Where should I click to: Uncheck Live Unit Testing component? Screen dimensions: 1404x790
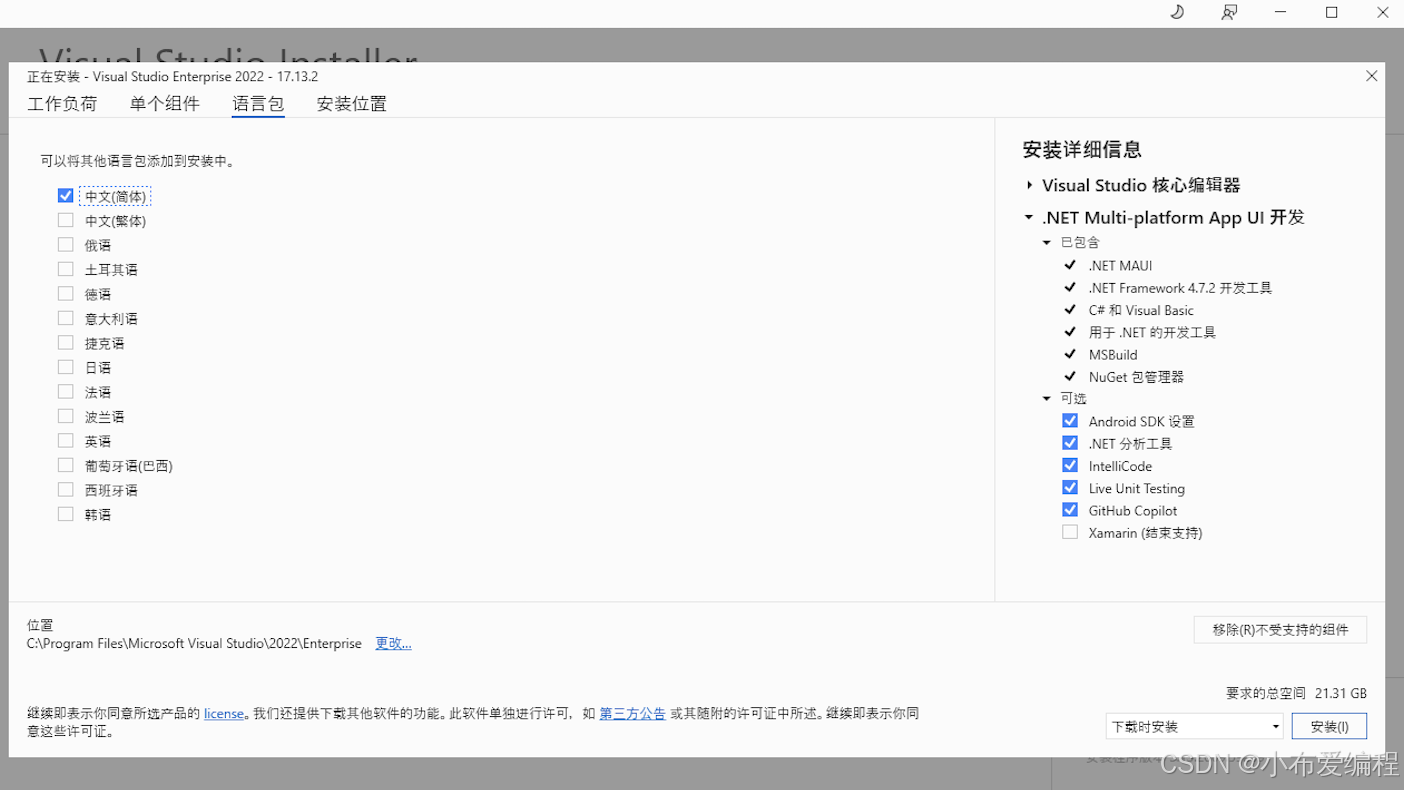pyautogui.click(x=1070, y=488)
